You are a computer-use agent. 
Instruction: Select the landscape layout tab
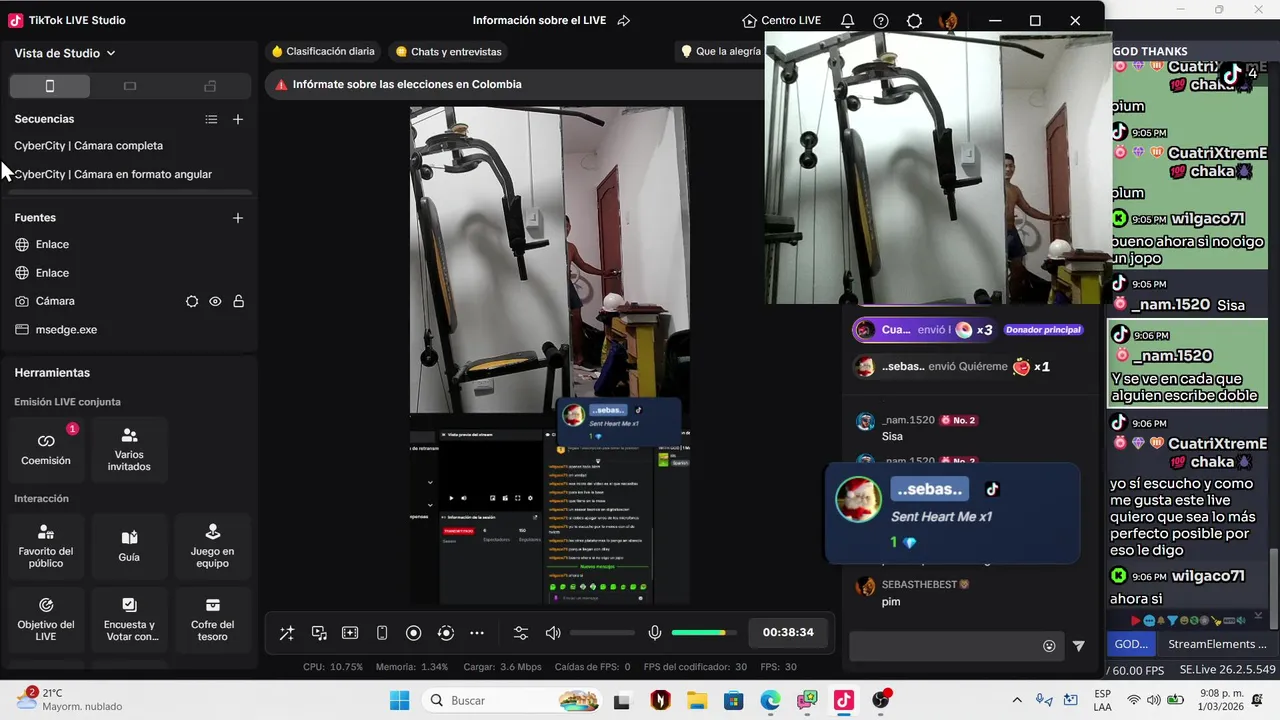130,86
